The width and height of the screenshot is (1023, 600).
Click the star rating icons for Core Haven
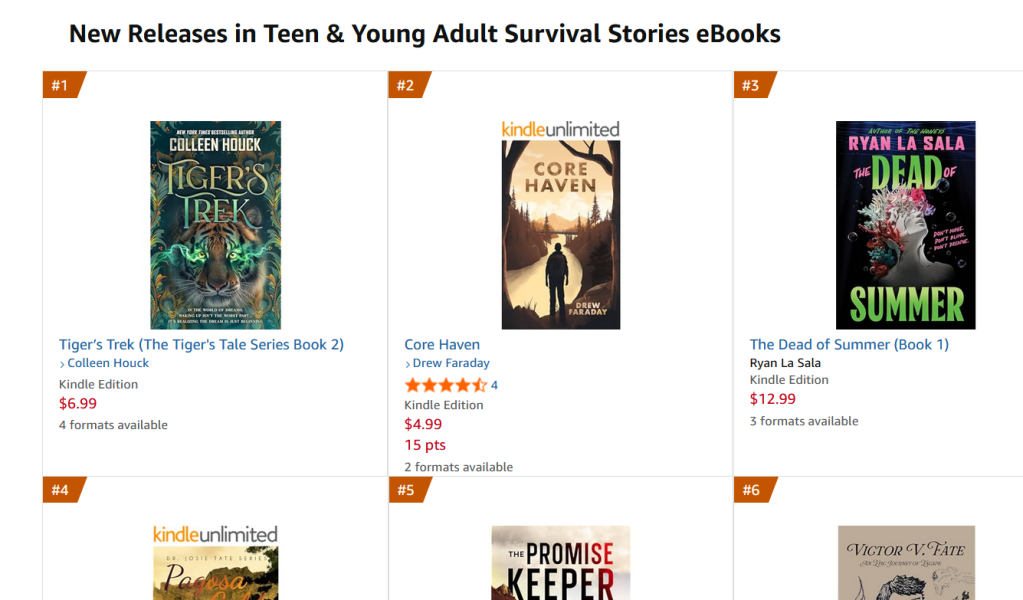tap(445, 385)
